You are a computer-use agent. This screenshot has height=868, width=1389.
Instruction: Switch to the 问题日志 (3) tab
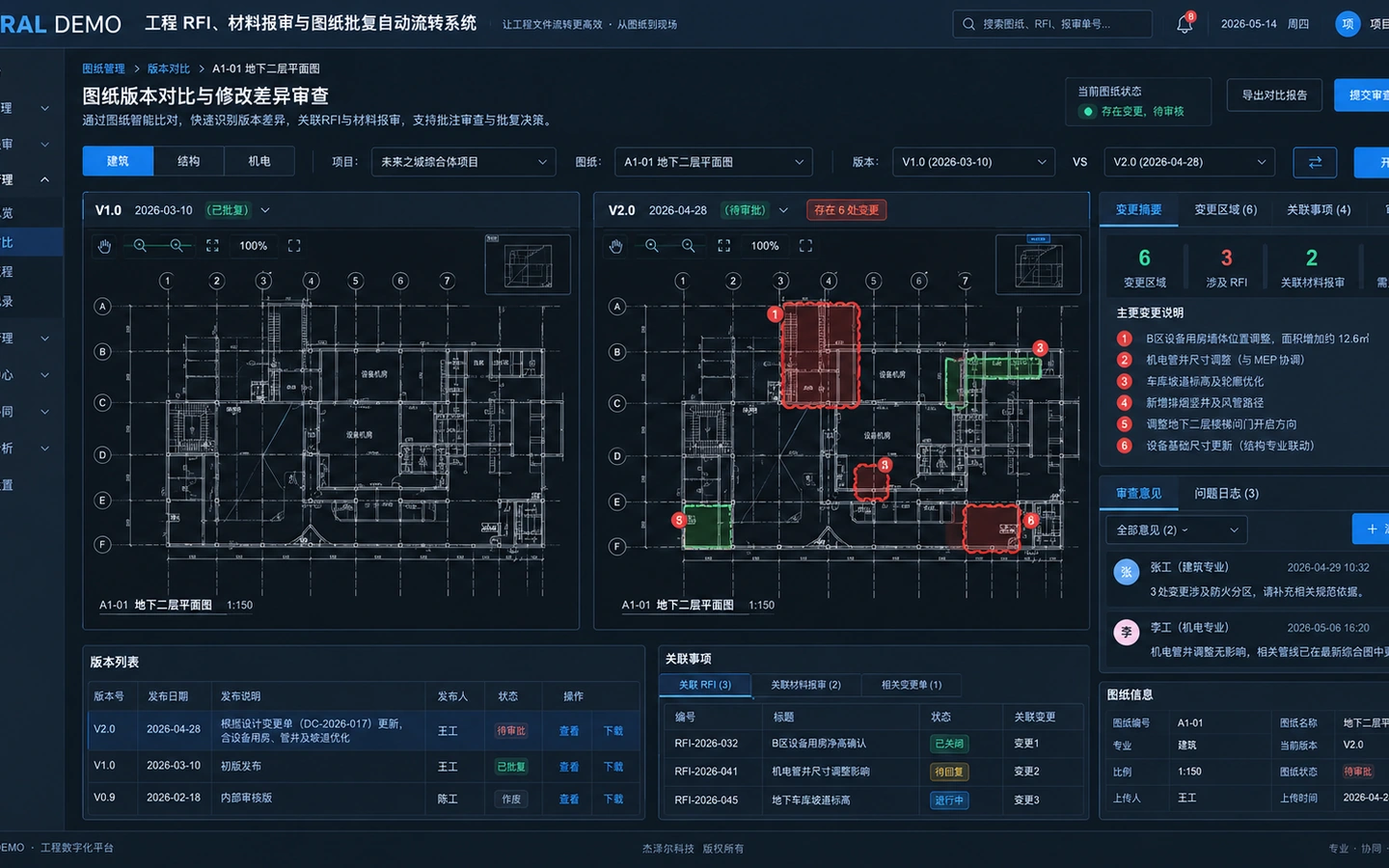point(1227,494)
